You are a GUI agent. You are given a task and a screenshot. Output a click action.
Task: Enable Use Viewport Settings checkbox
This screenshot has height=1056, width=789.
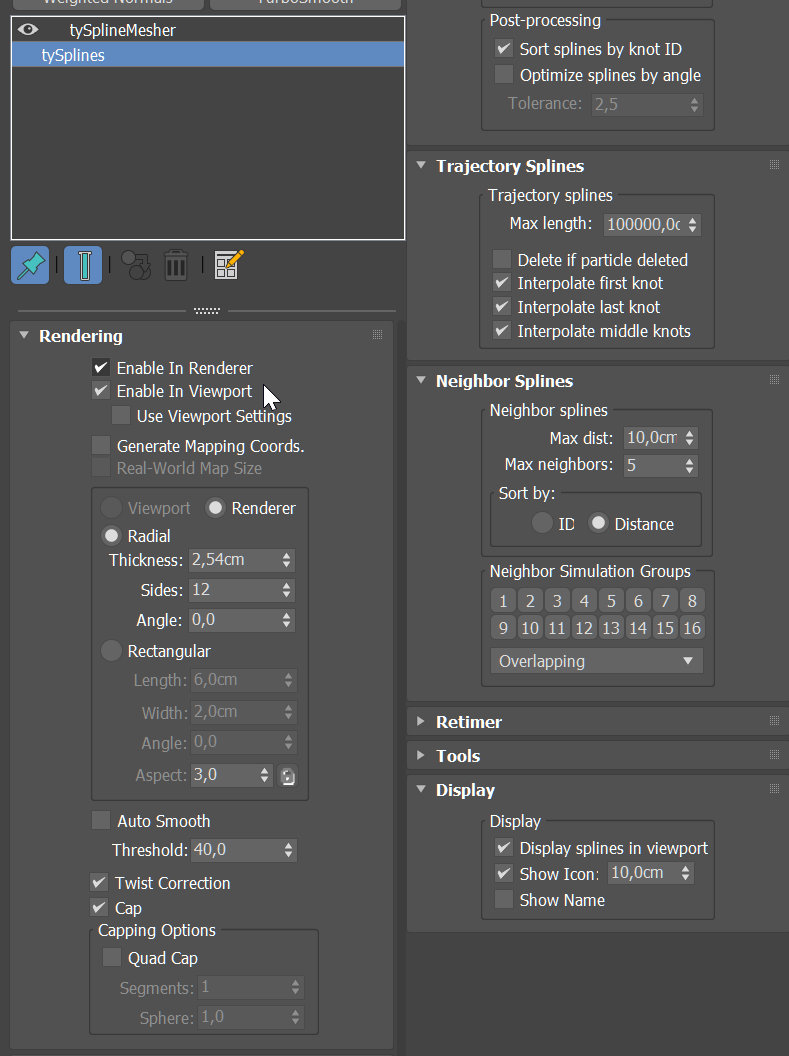tap(121, 416)
